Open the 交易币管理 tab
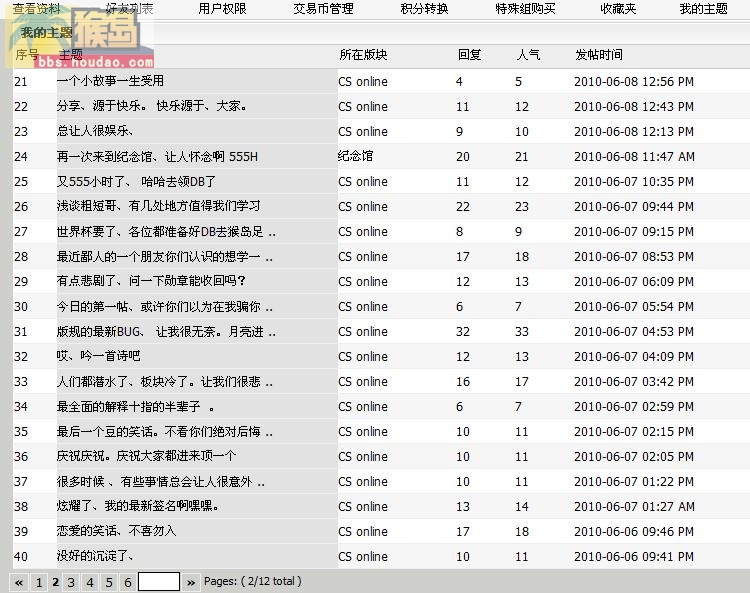Screen dimensions: 750x593 pos(323,9)
